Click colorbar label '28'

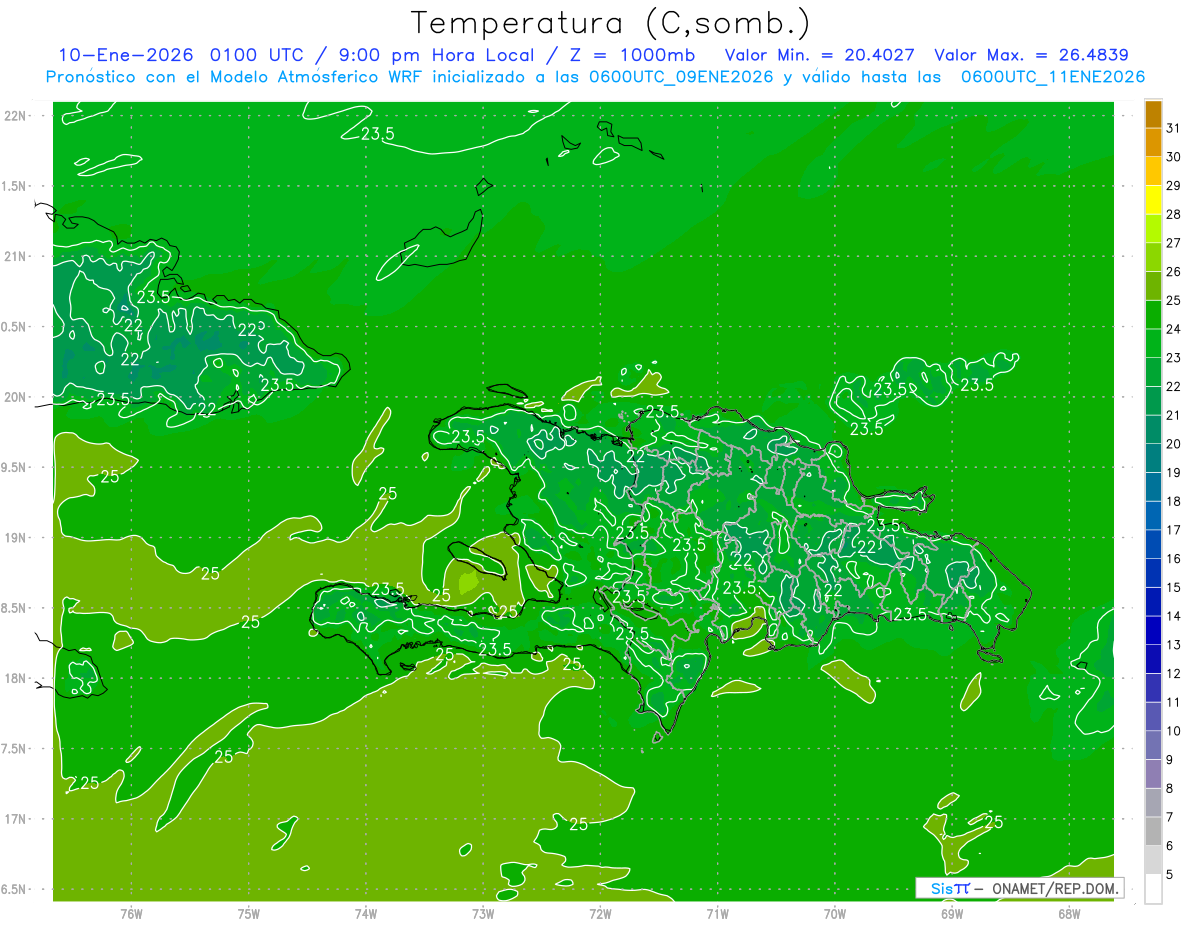(1174, 214)
